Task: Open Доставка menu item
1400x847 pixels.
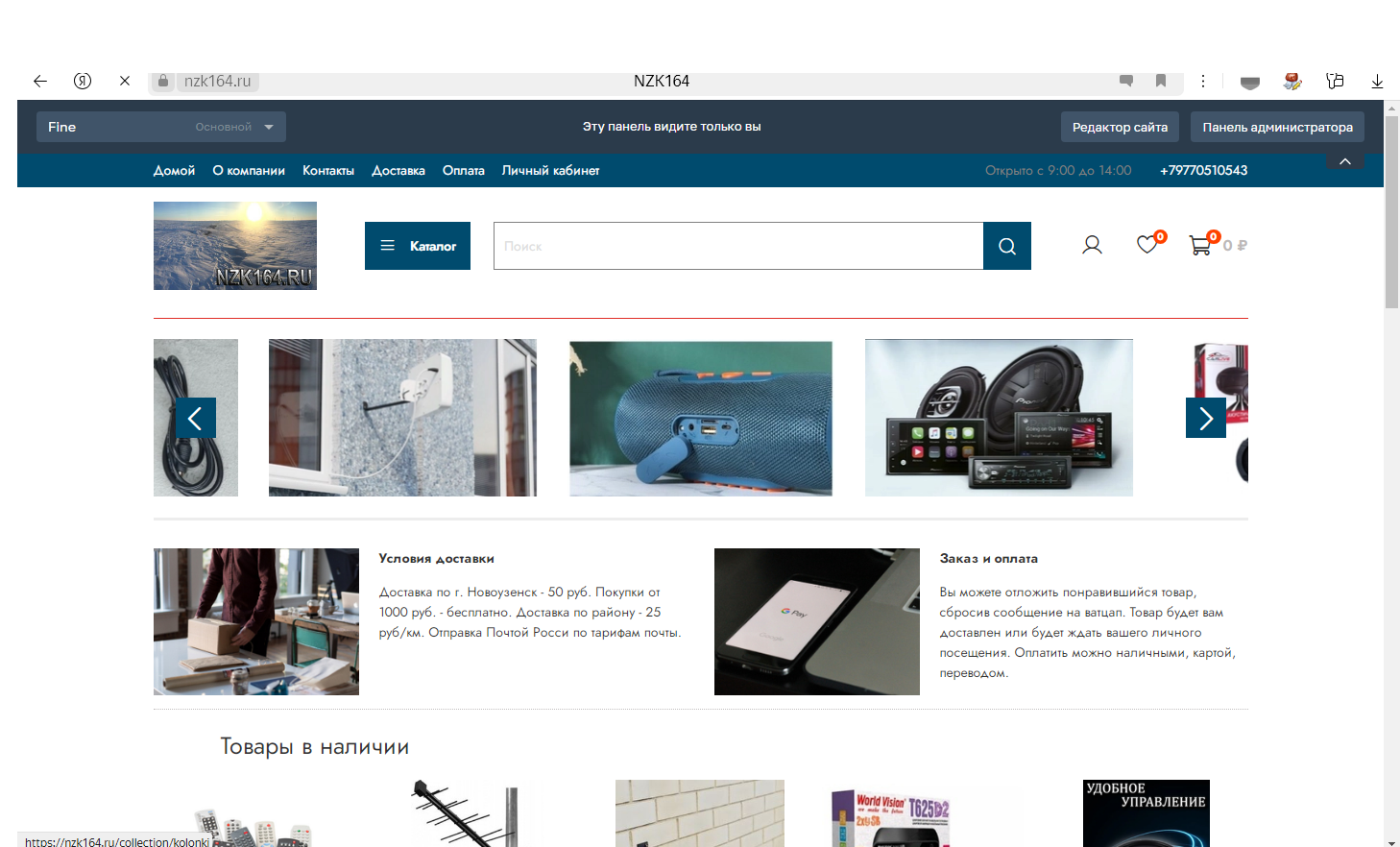Action: click(x=398, y=170)
